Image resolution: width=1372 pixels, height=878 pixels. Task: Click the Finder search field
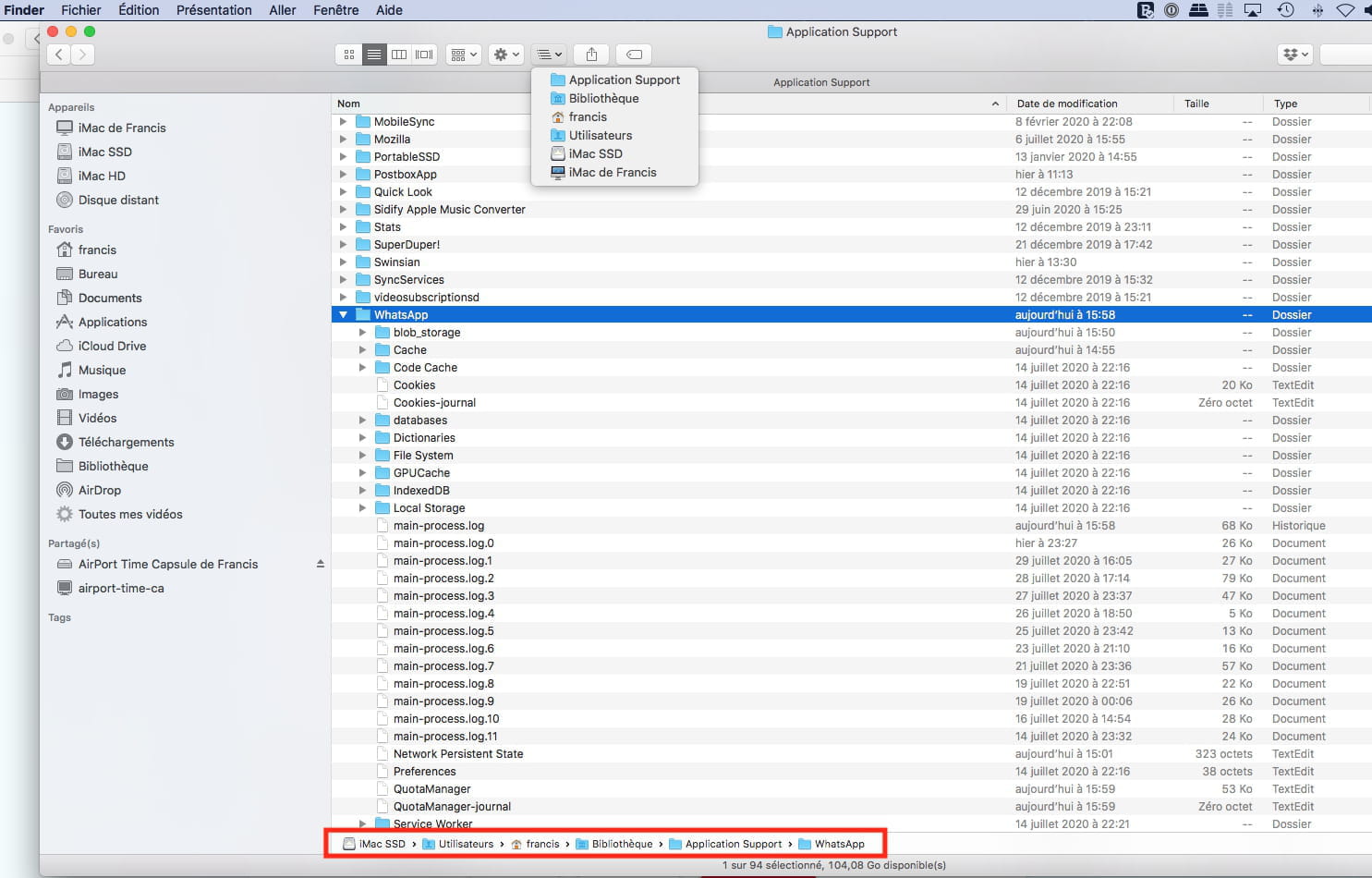click(1346, 55)
